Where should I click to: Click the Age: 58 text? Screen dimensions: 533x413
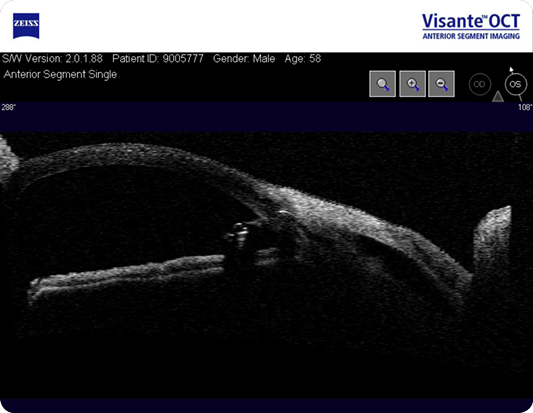[303, 58]
